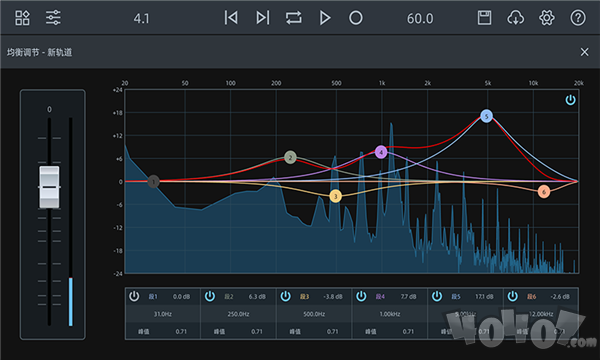Select EQ node 5 on the curve
Viewport: 600px width, 360px height.
[486, 116]
